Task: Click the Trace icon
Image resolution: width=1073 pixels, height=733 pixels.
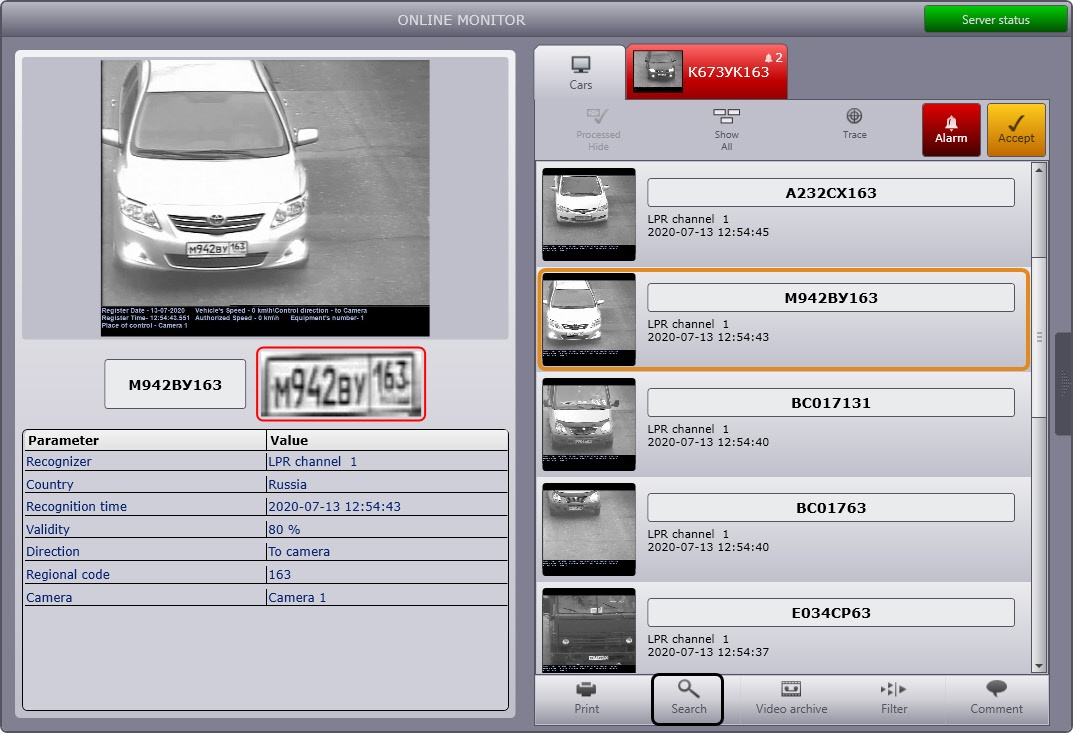Action: coord(854,124)
